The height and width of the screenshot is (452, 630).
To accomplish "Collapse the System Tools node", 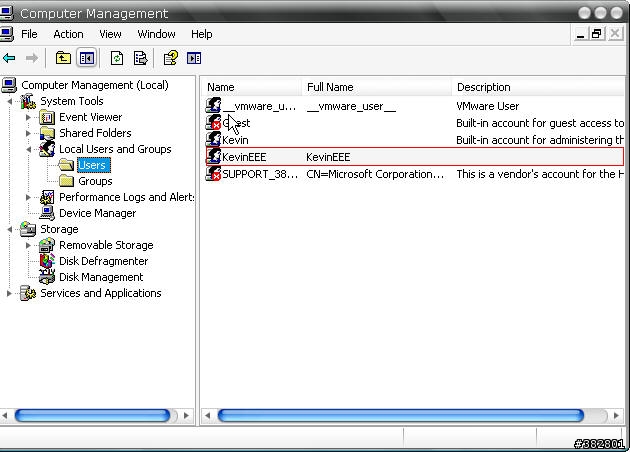I will (x=10, y=101).
